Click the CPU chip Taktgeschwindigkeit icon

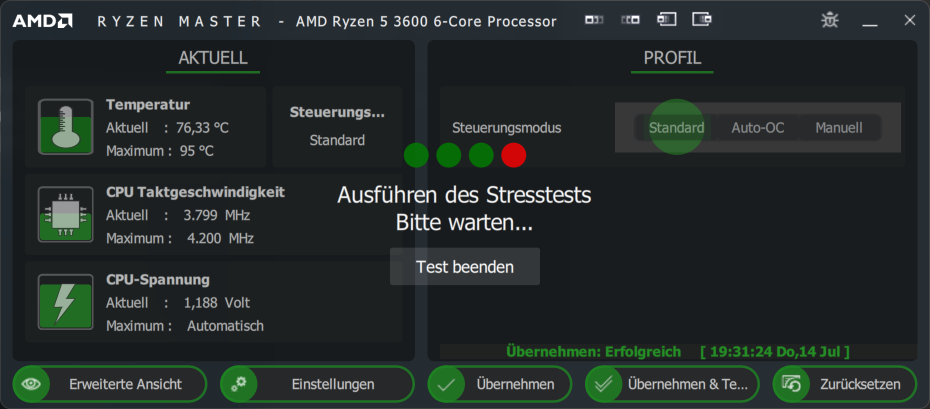coord(65,215)
